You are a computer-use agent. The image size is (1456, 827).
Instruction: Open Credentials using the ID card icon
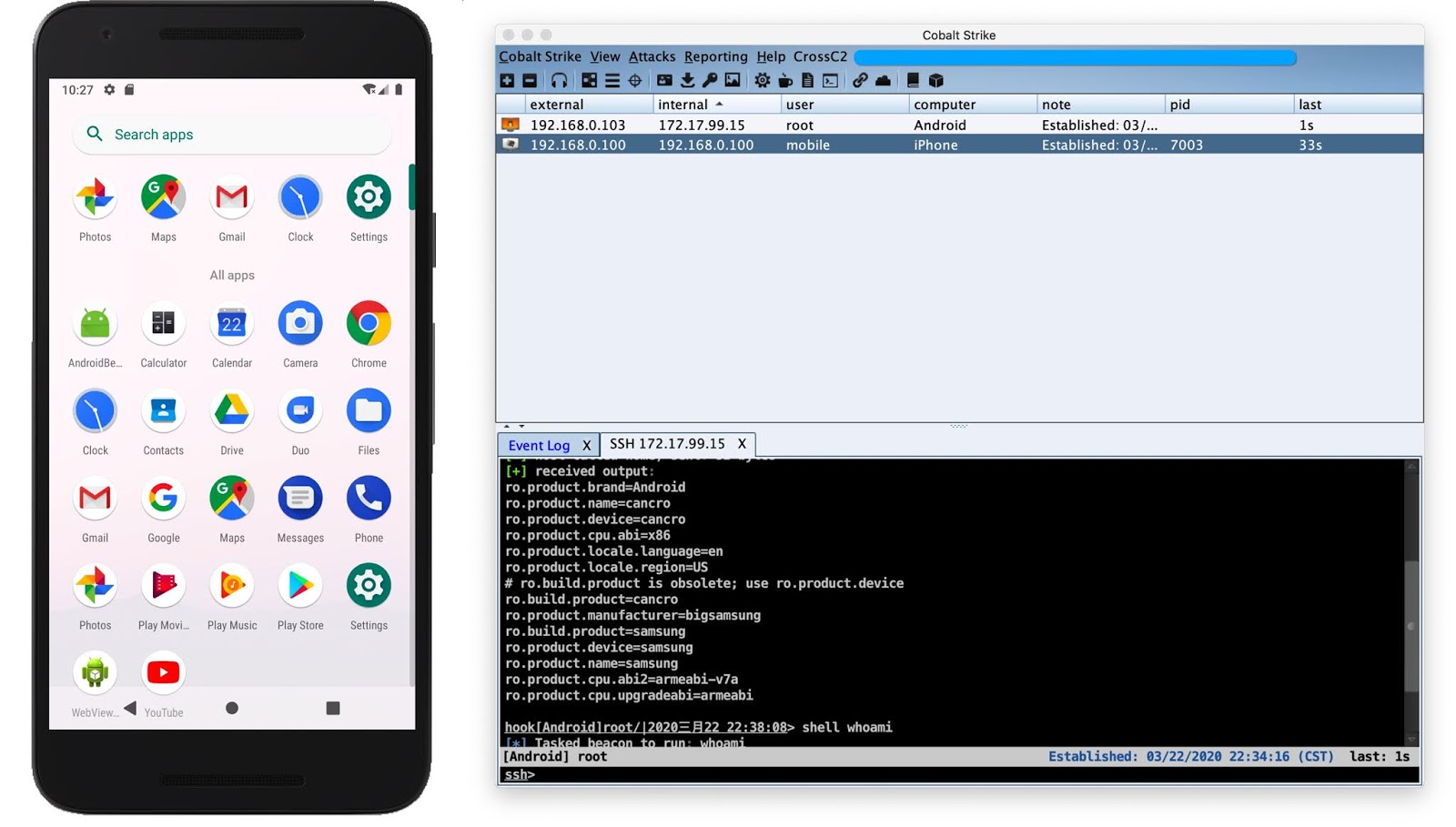[664, 81]
